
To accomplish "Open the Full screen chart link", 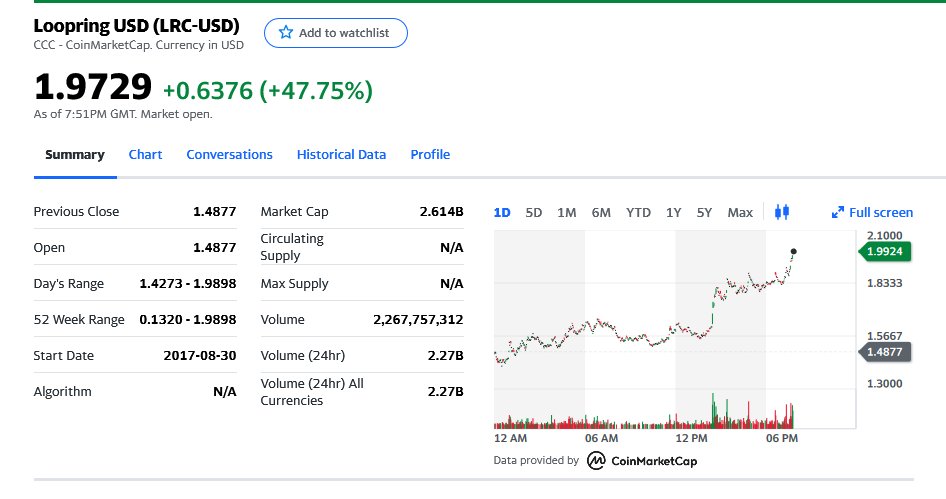I will pos(872,212).
